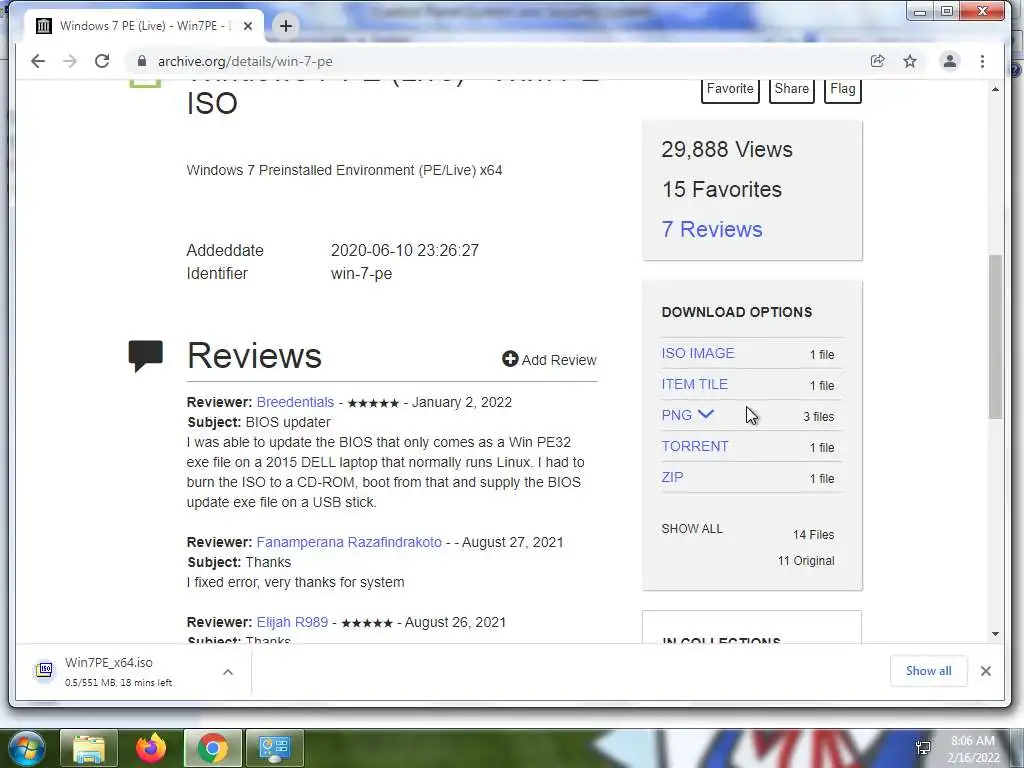Click the 14 Files text
Screen dimensions: 1024x768
click(x=813, y=535)
